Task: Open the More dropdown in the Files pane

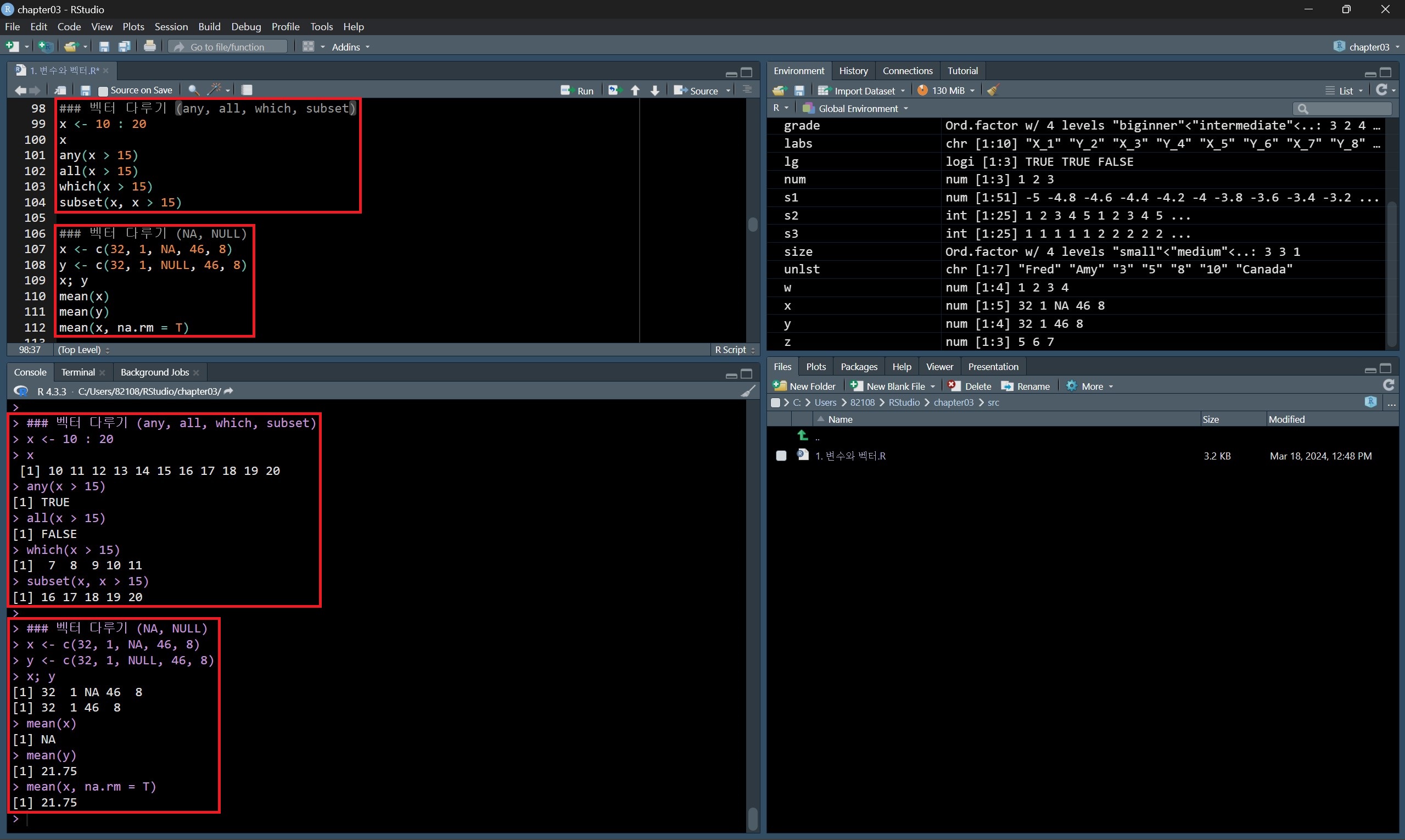Action: [1091, 386]
